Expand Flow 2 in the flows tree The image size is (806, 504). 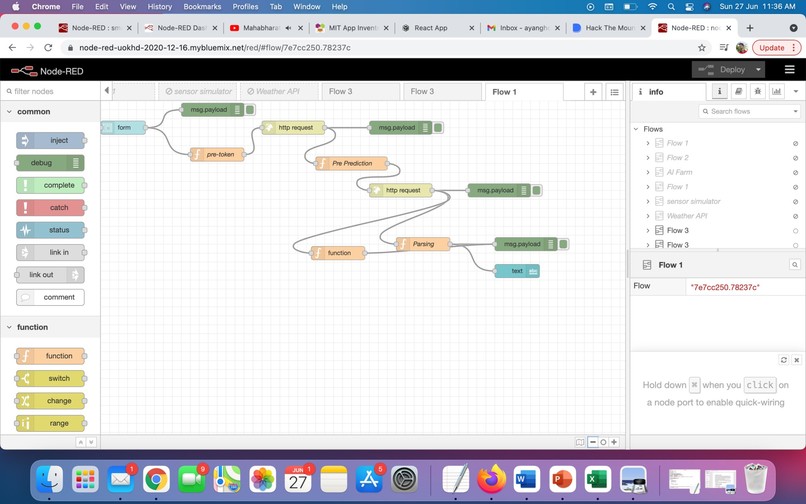click(x=648, y=158)
